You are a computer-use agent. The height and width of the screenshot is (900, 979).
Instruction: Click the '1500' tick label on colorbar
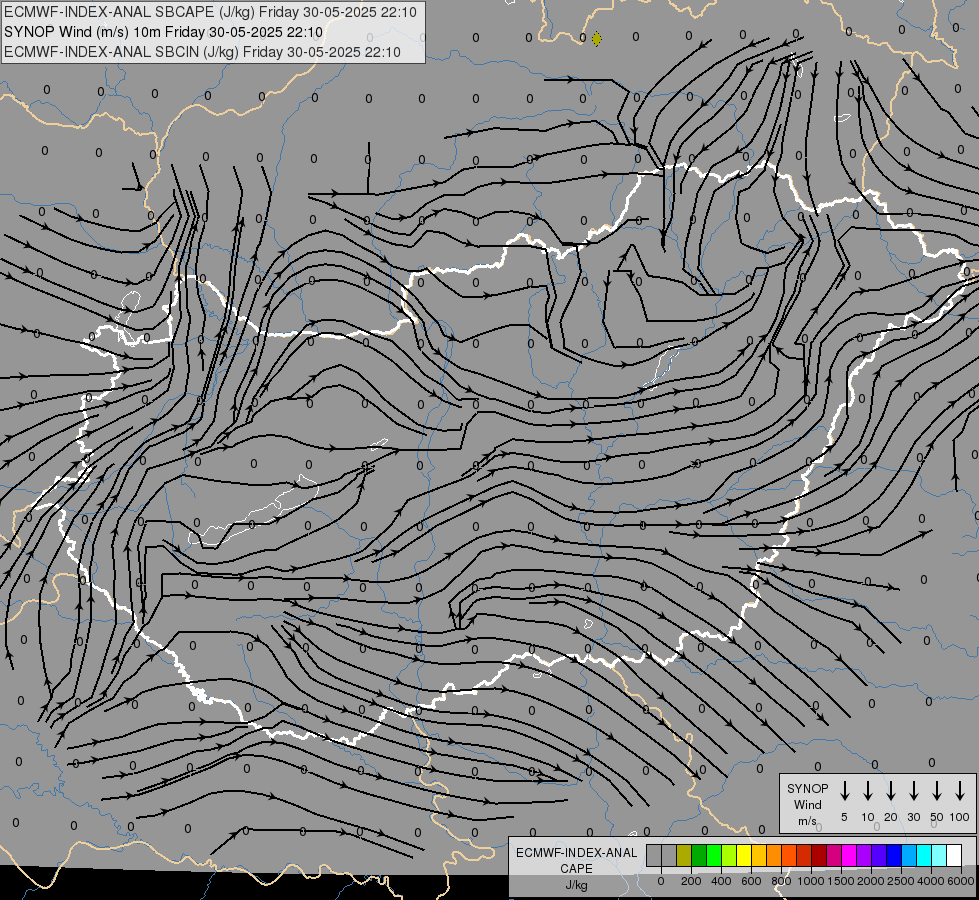click(x=841, y=881)
